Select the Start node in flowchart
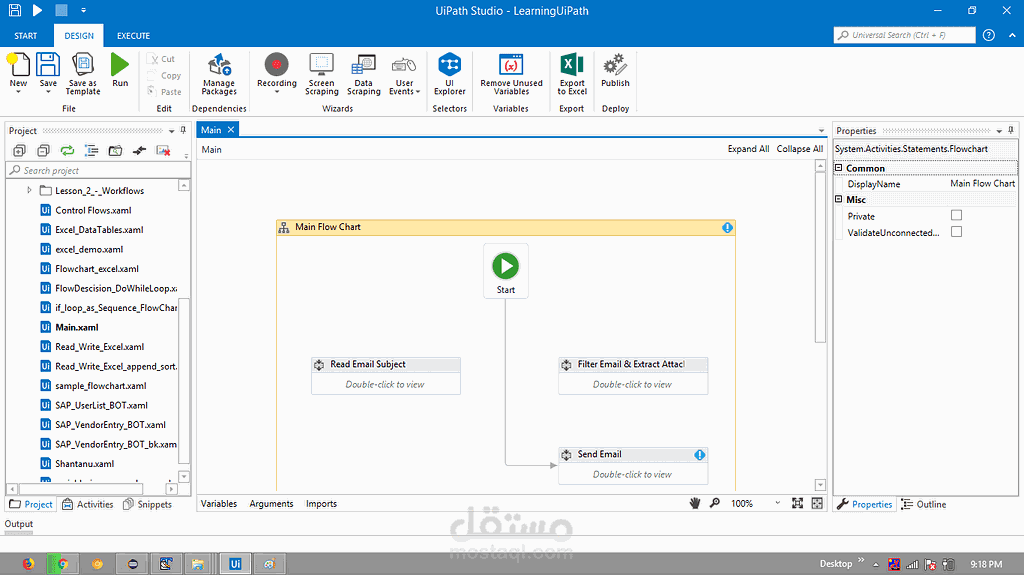Image resolution: width=1024 pixels, height=575 pixels. tap(505, 271)
